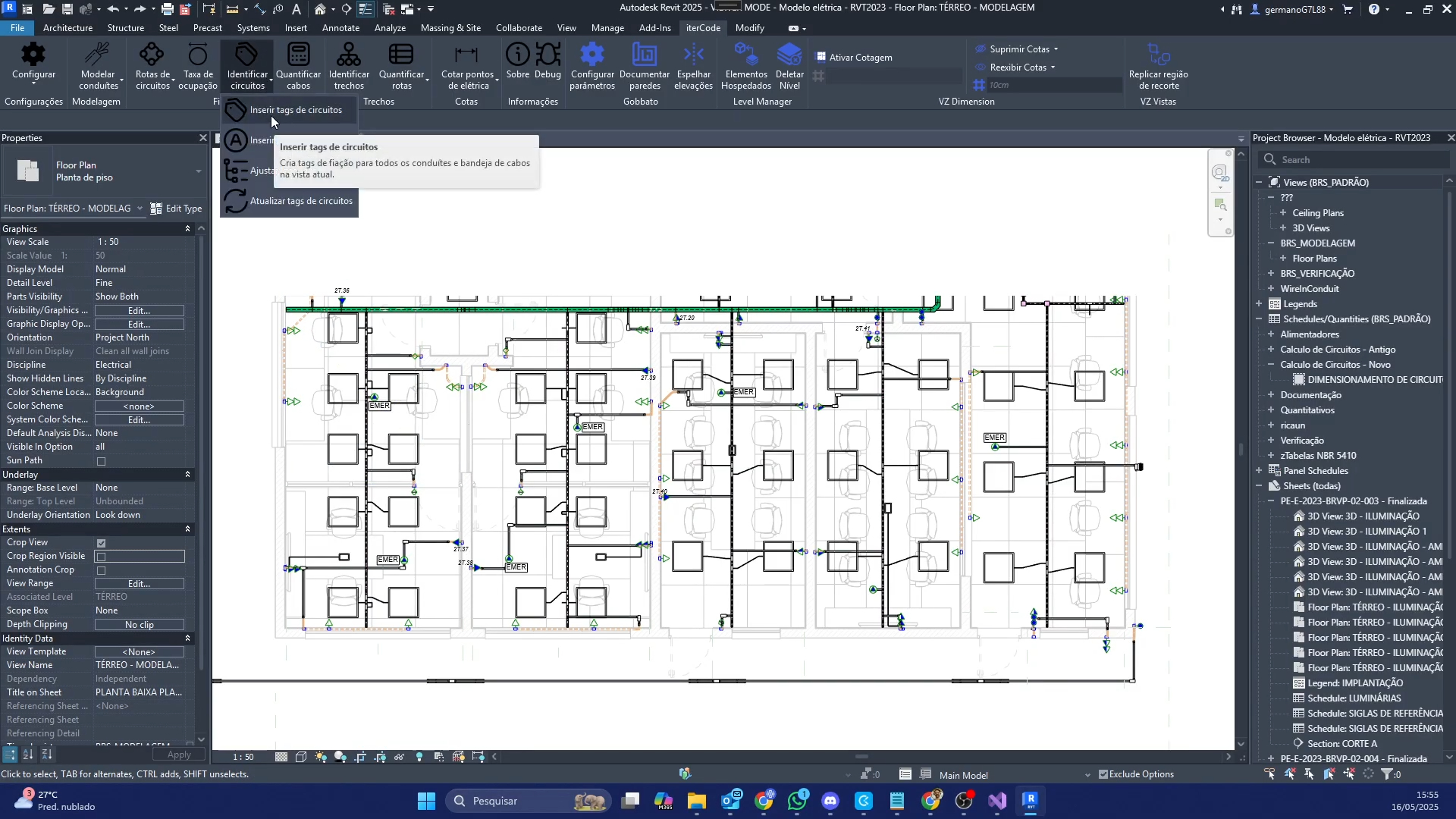Open the Quantificar cabos tool
1456x819 pixels.
298,55
